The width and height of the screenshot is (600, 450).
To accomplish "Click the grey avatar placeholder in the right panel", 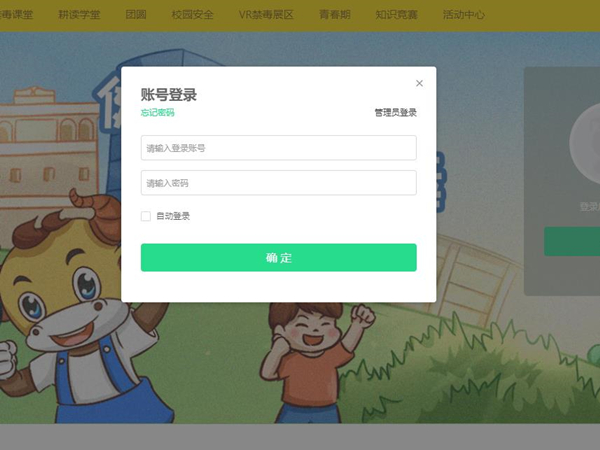I will tap(585, 142).
